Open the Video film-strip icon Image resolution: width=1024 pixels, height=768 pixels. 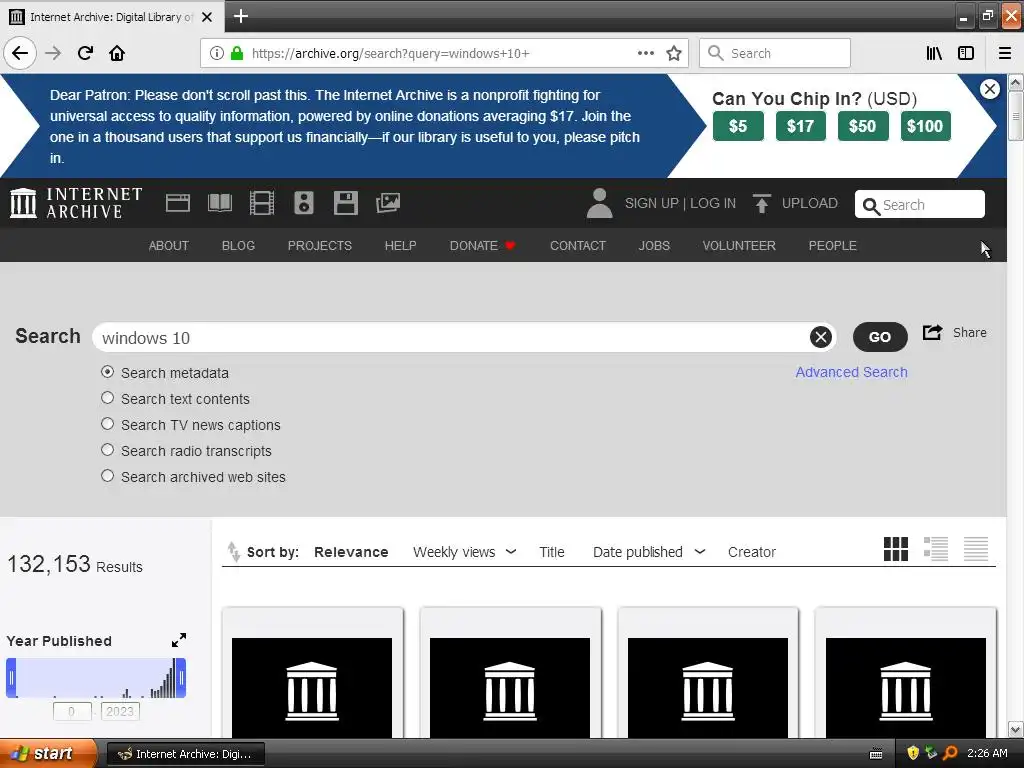(x=261, y=203)
